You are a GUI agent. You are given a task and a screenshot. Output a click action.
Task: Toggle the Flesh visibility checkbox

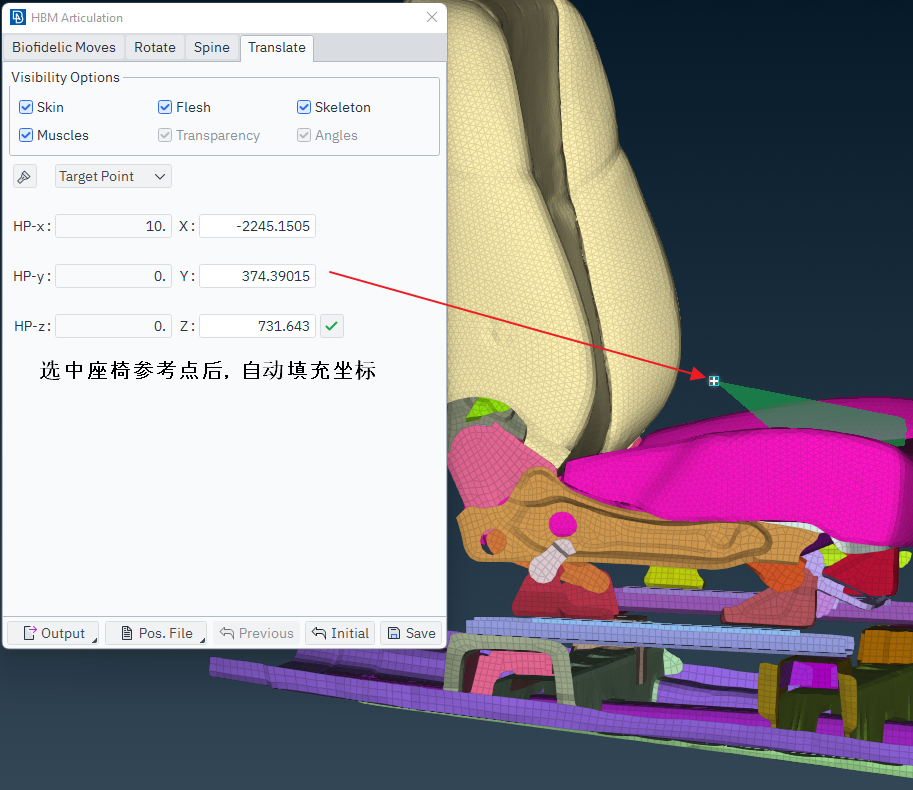coord(165,107)
